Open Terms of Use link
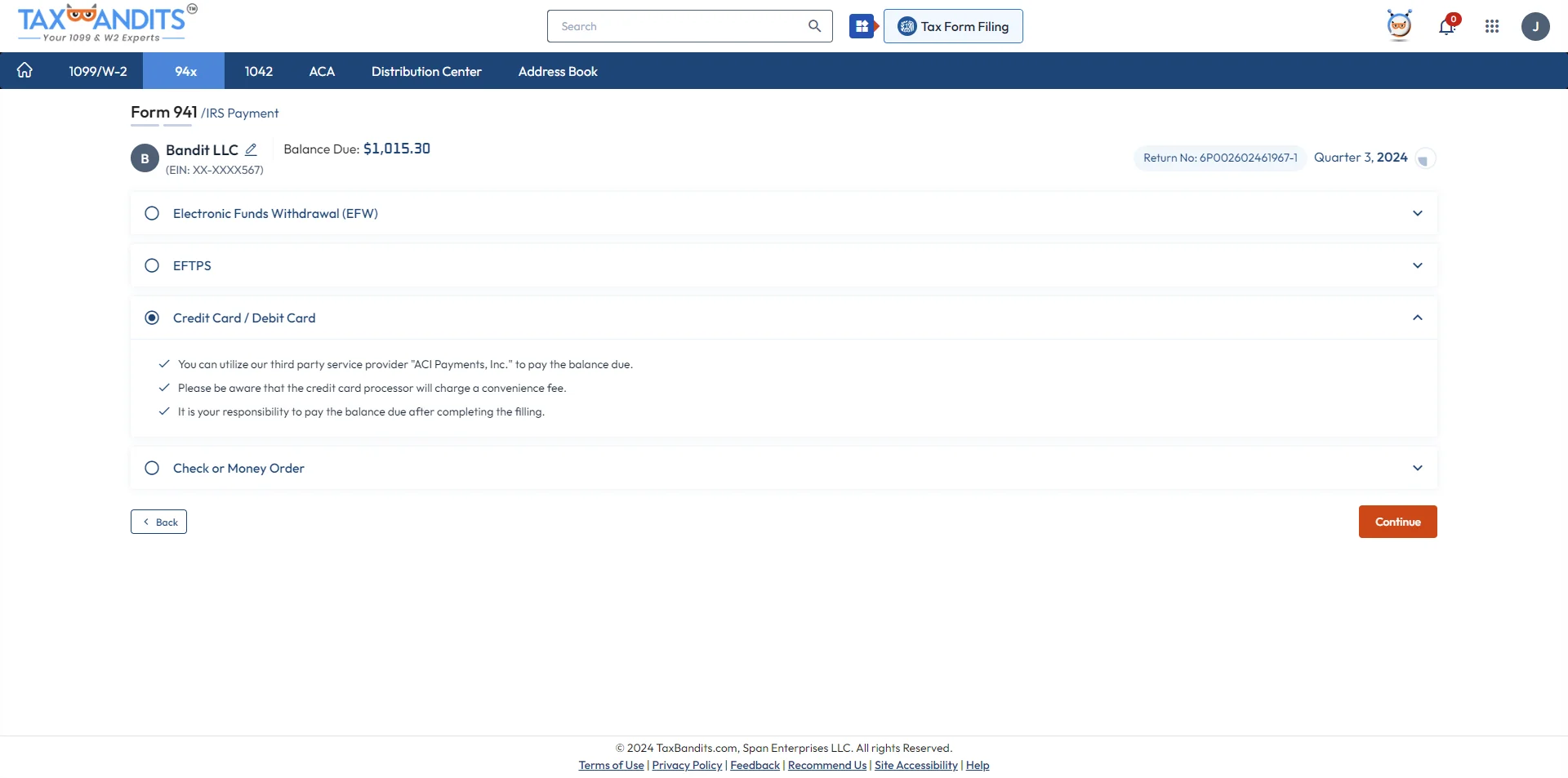The height and width of the screenshot is (778, 1568). [x=611, y=765]
